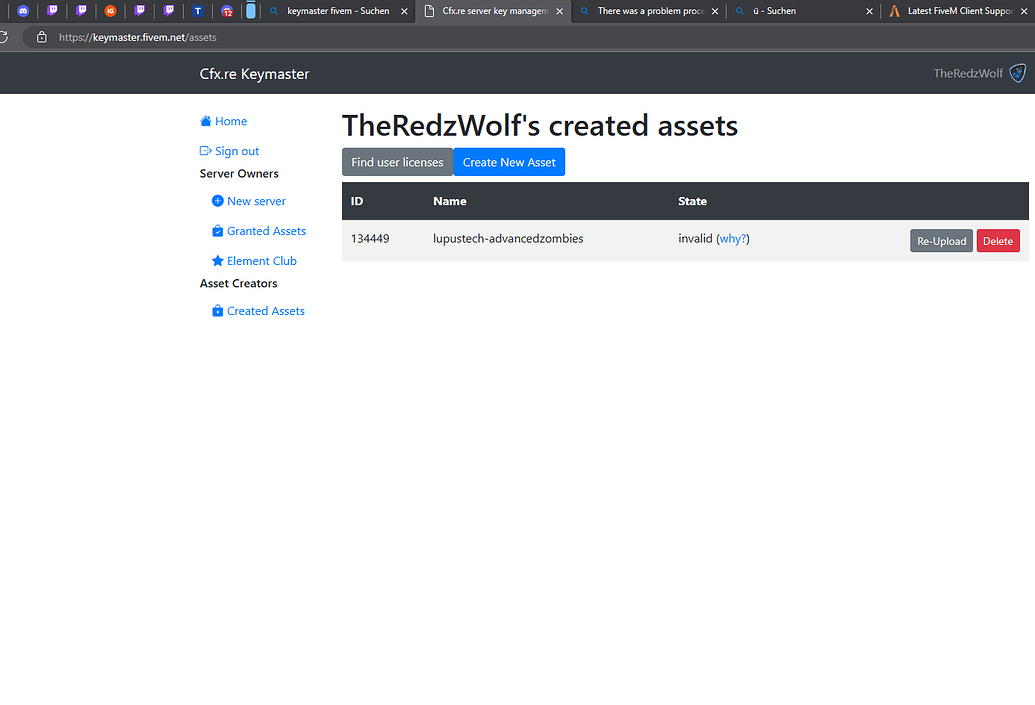Re-Upload the lupustech-advancedzombies asset

click(x=941, y=241)
